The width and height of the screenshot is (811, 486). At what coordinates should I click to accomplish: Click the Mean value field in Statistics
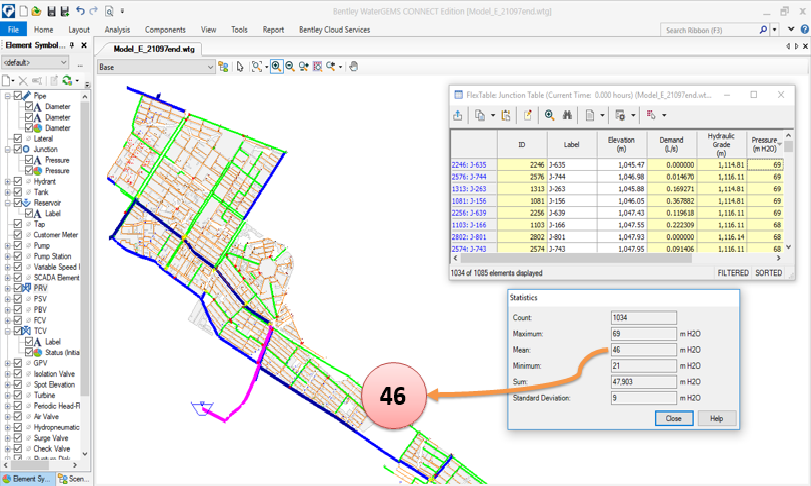(x=643, y=350)
